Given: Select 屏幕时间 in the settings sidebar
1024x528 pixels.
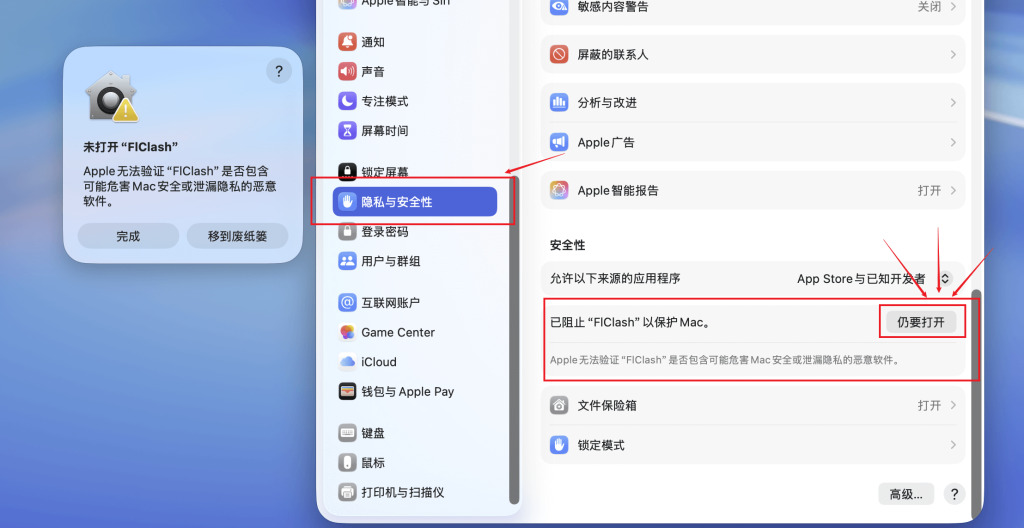Looking at the screenshot, I should (415, 131).
